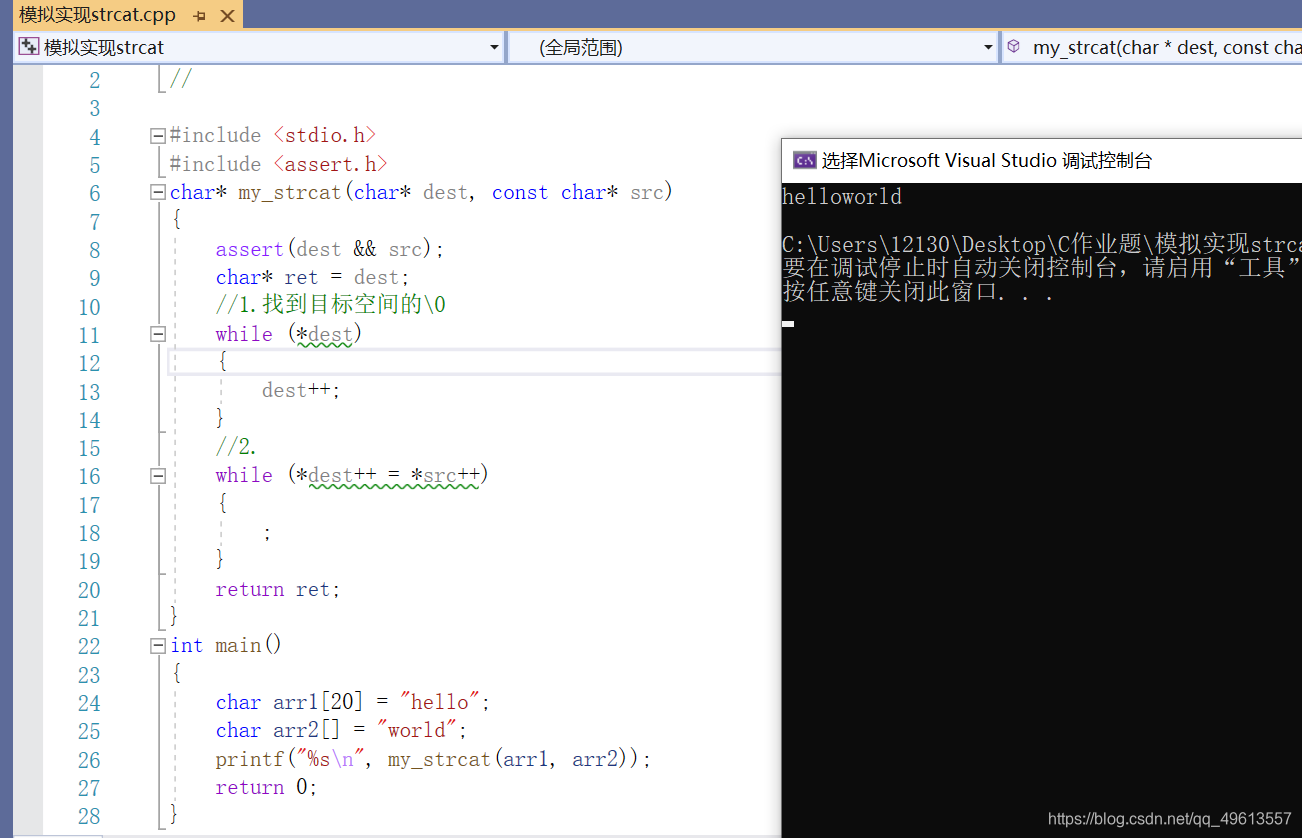
Task: Open the (全局范围) scope dropdown
Action: 755,47
